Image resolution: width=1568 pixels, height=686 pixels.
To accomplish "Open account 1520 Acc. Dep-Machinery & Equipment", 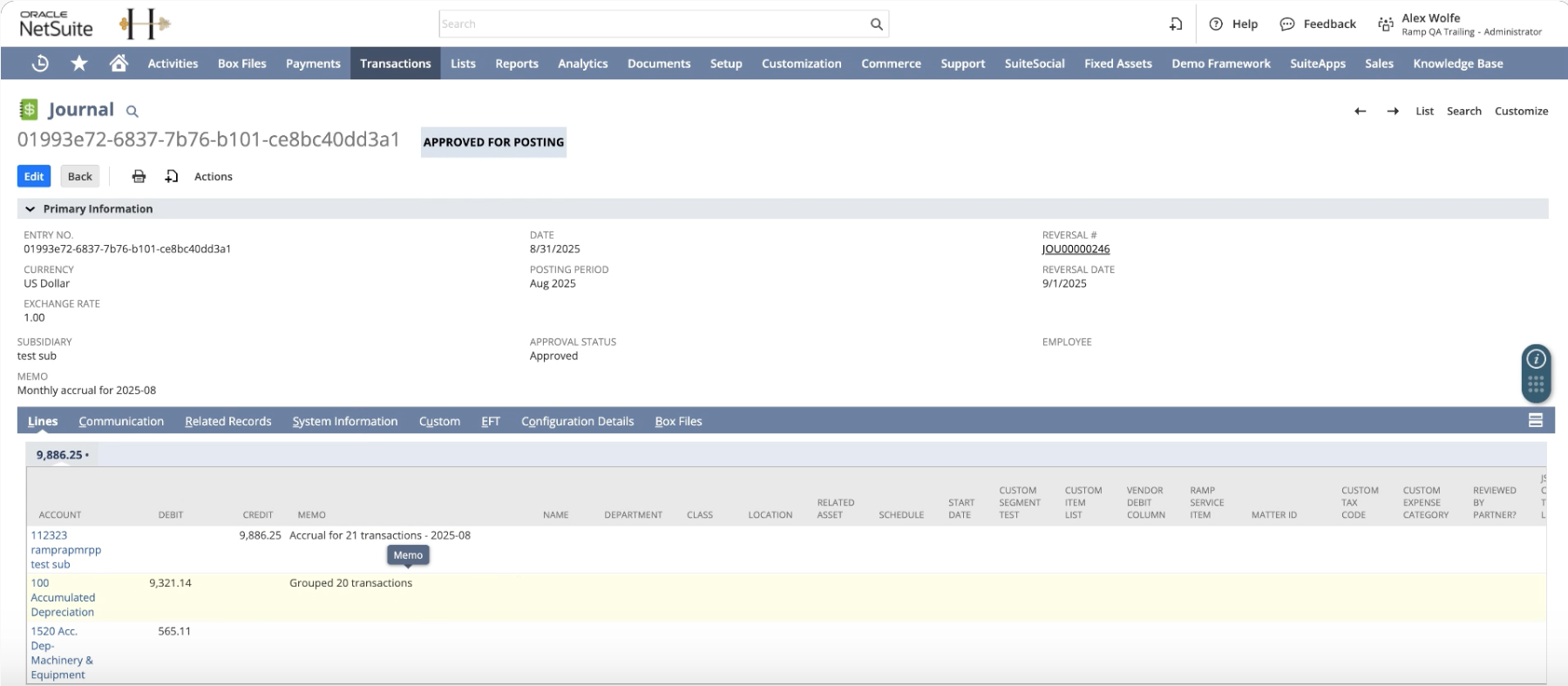I will pos(62,653).
